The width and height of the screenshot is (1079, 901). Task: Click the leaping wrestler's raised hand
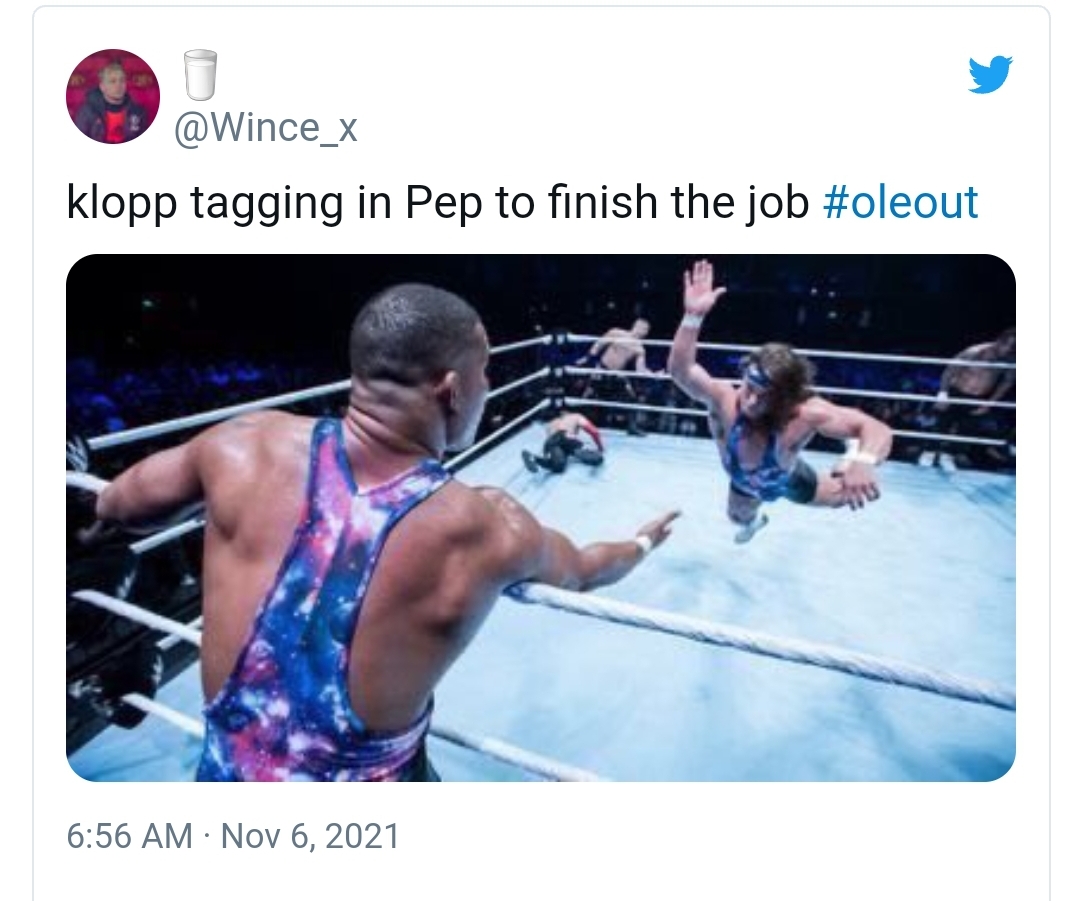point(702,285)
